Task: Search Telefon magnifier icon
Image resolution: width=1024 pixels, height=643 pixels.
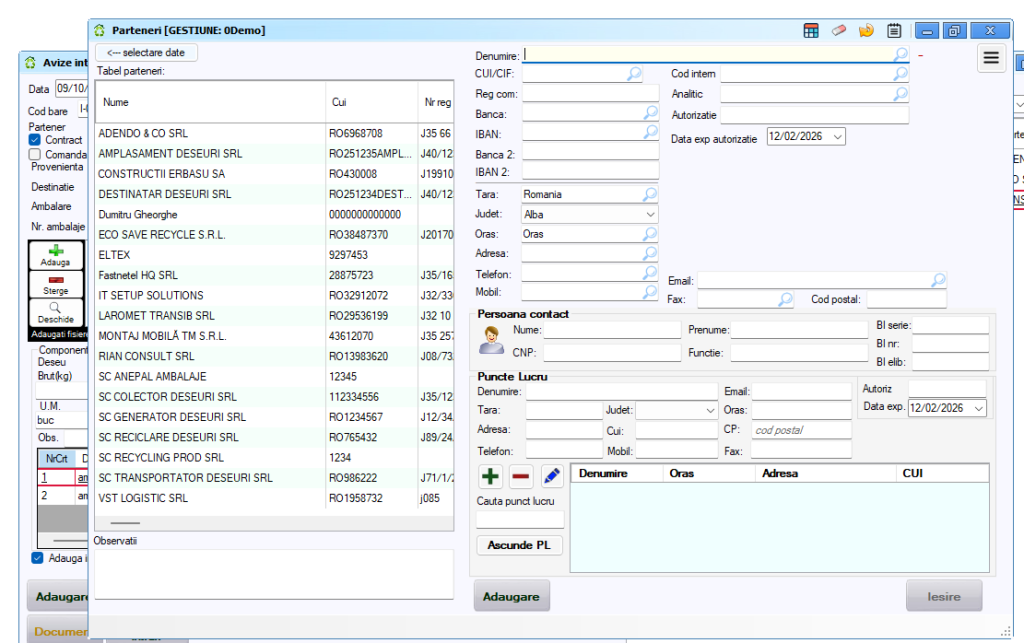Action: 650,273
